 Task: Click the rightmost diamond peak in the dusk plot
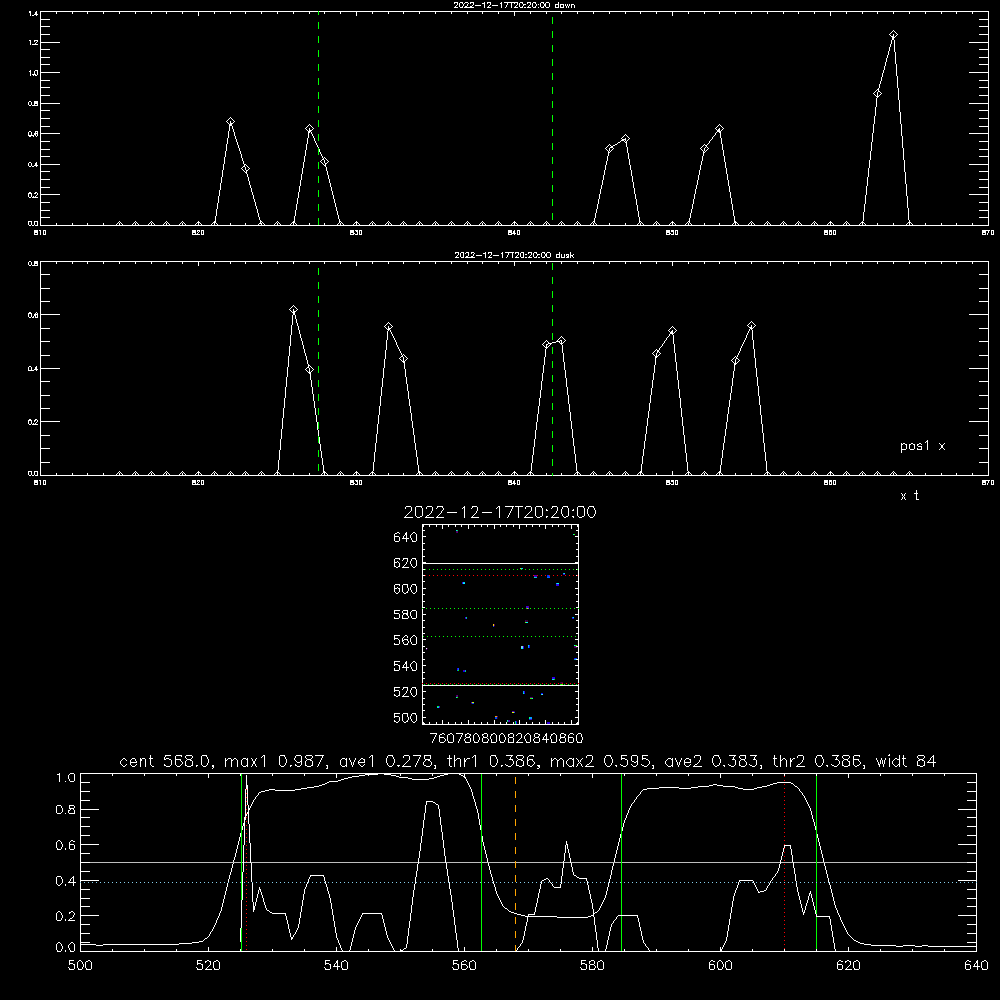751,326
